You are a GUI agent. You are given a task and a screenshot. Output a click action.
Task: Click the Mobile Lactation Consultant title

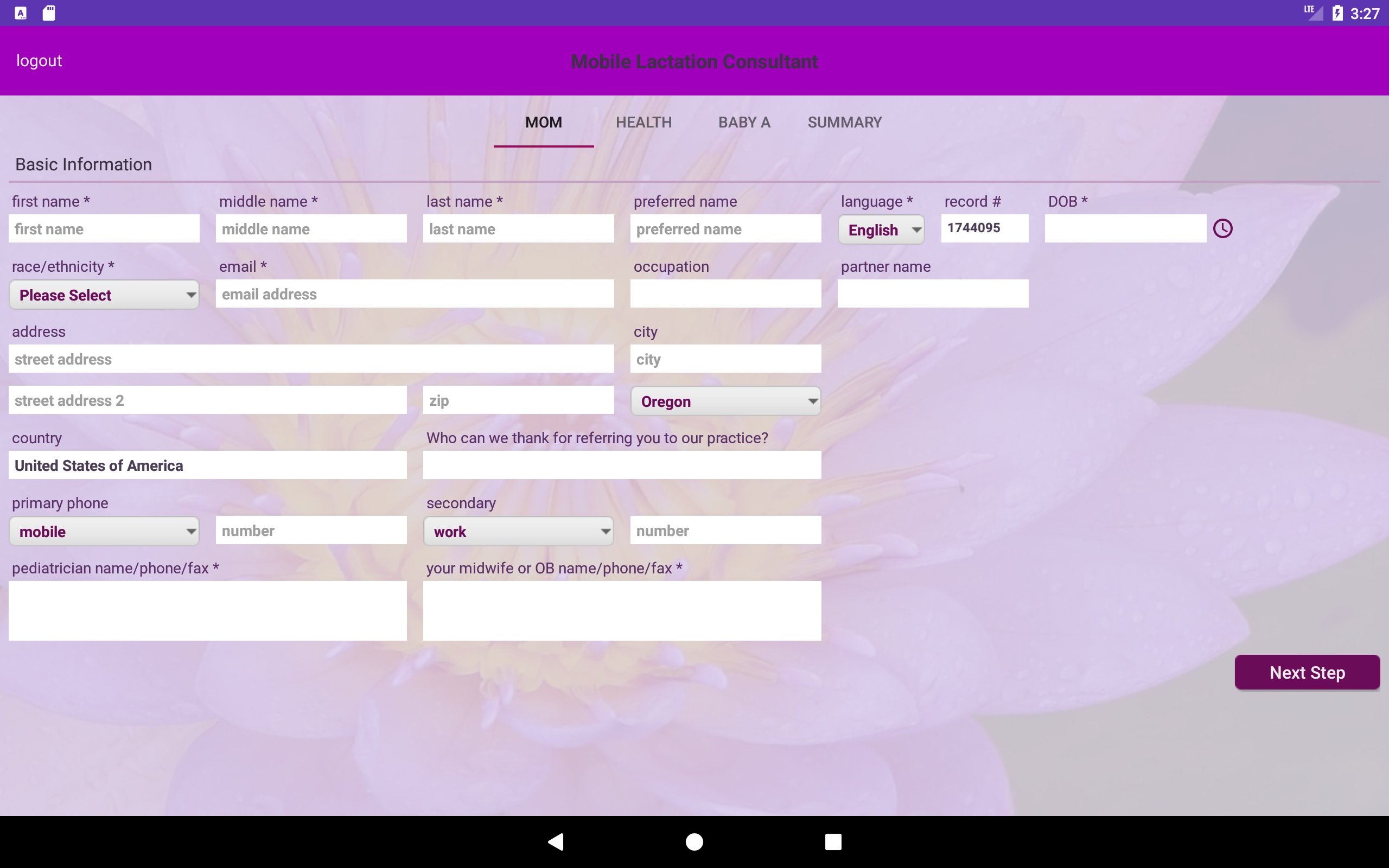pyautogui.click(x=694, y=61)
